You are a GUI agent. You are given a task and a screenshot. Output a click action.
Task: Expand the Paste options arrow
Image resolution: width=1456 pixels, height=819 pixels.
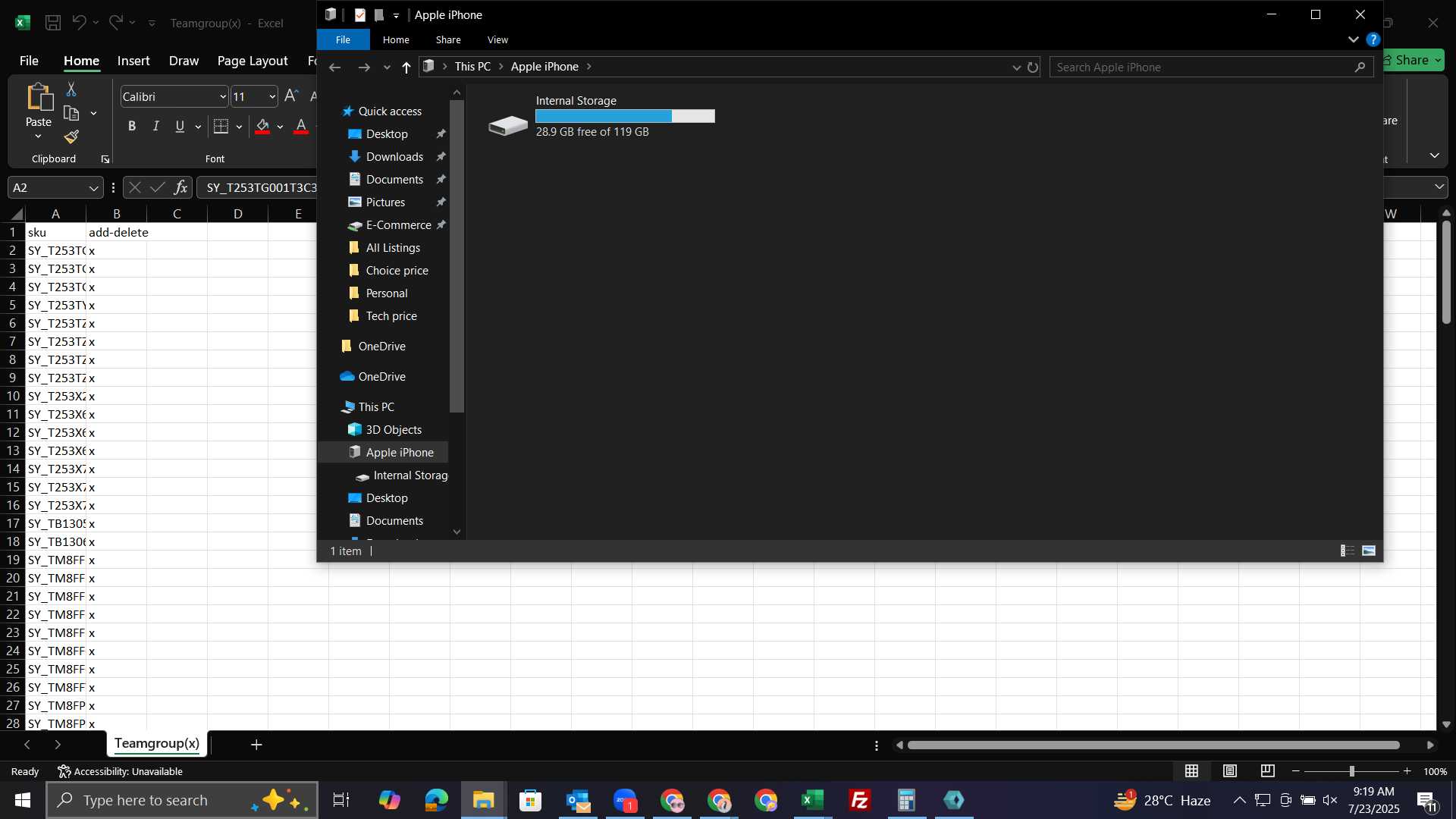pyautogui.click(x=38, y=136)
